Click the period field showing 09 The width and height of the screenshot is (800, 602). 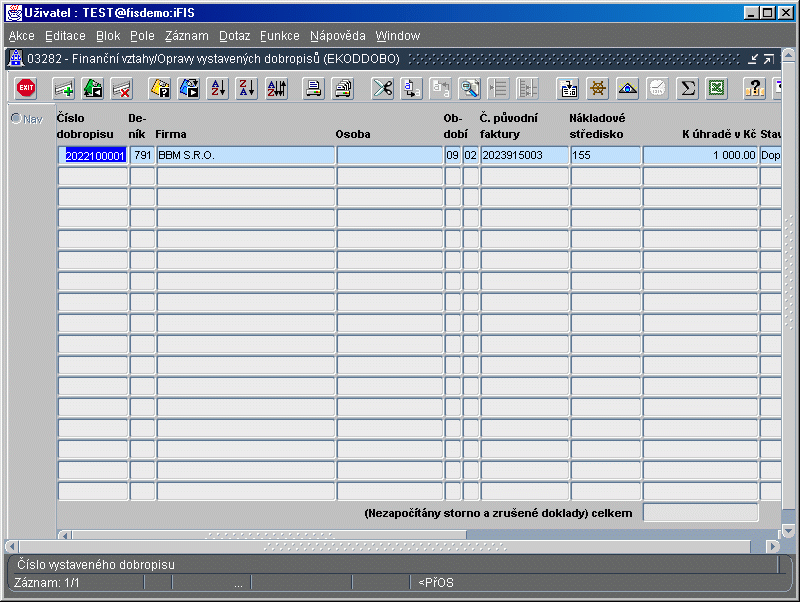(453, 155)
